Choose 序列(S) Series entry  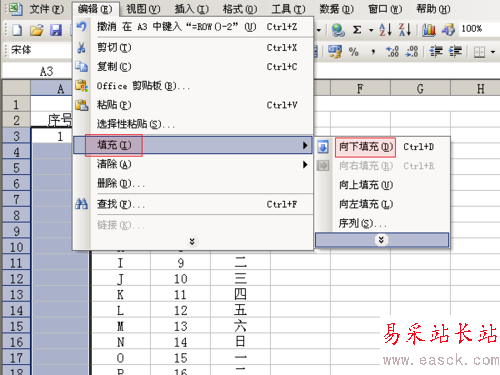coord(382,223)
